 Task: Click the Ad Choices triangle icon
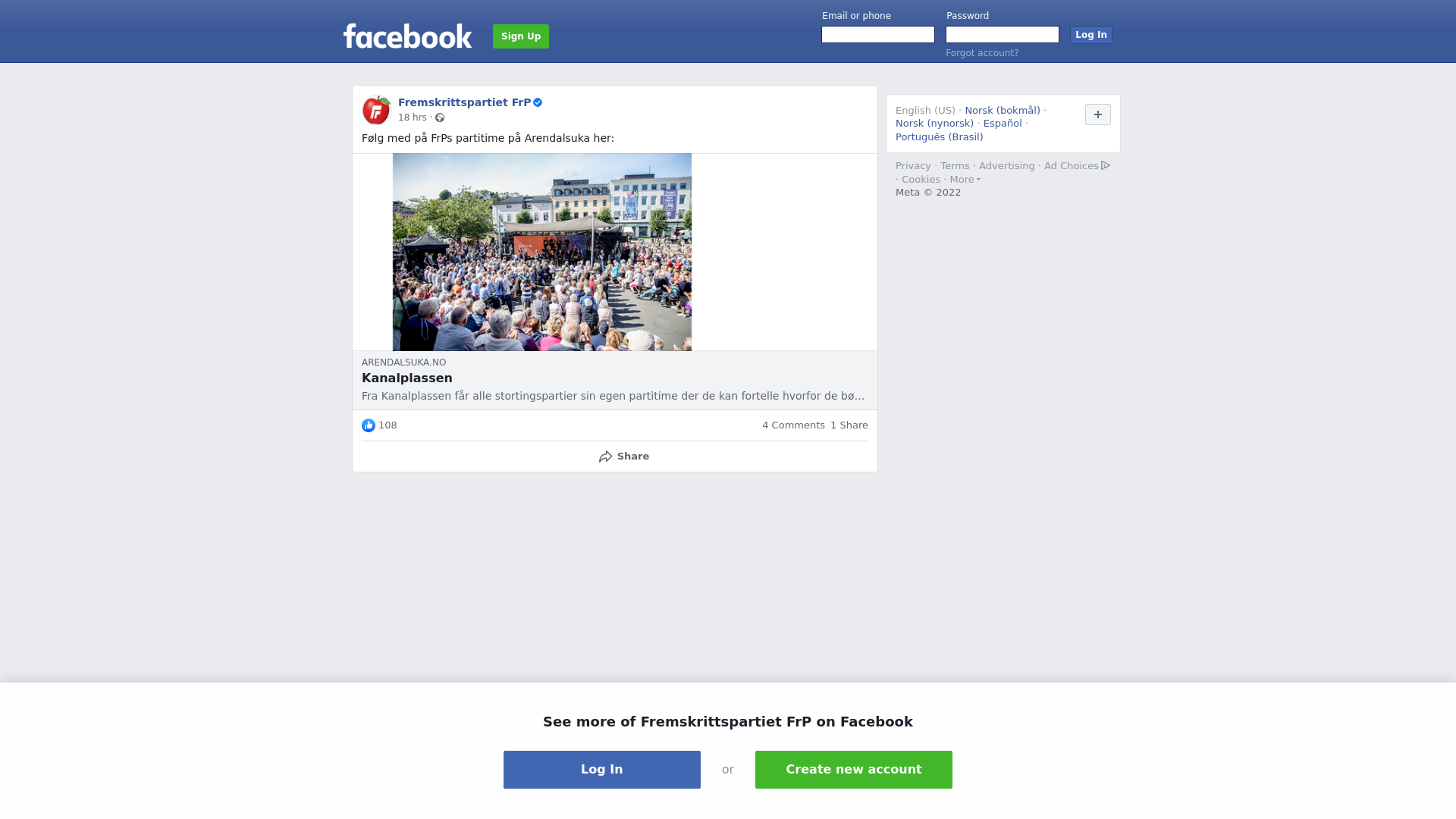(1106, 165)
